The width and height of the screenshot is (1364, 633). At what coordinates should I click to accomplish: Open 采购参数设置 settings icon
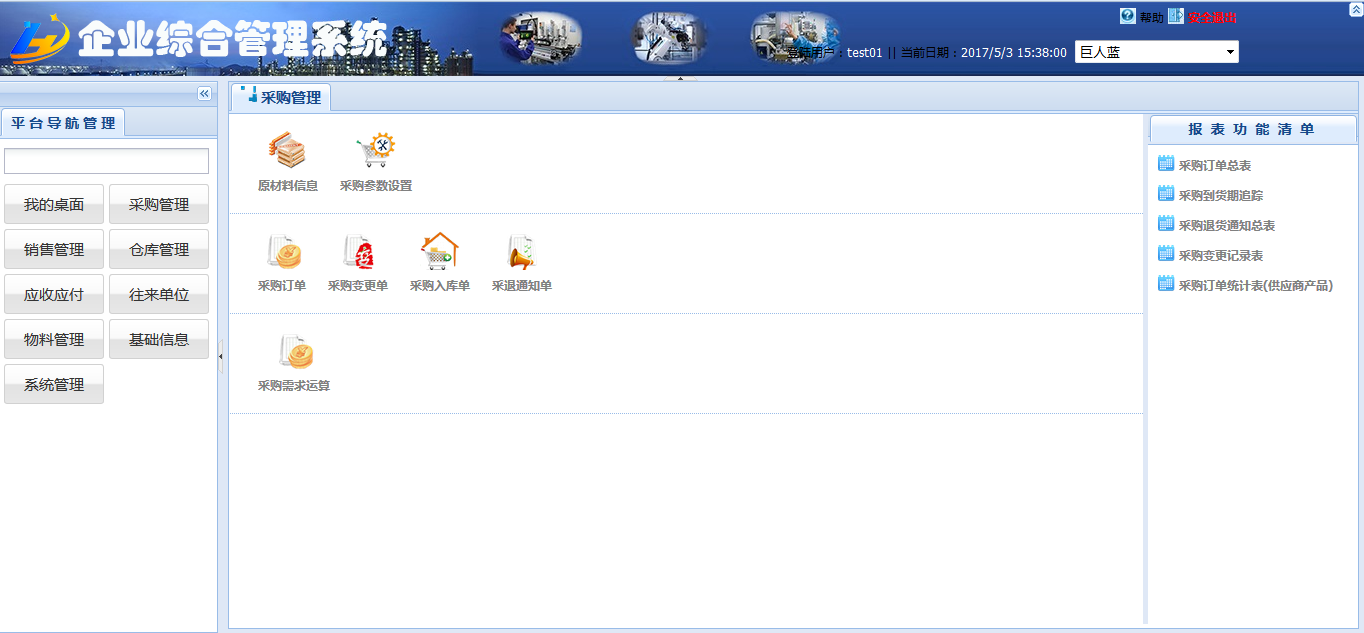pyautogui.click(x=375, y=152)
